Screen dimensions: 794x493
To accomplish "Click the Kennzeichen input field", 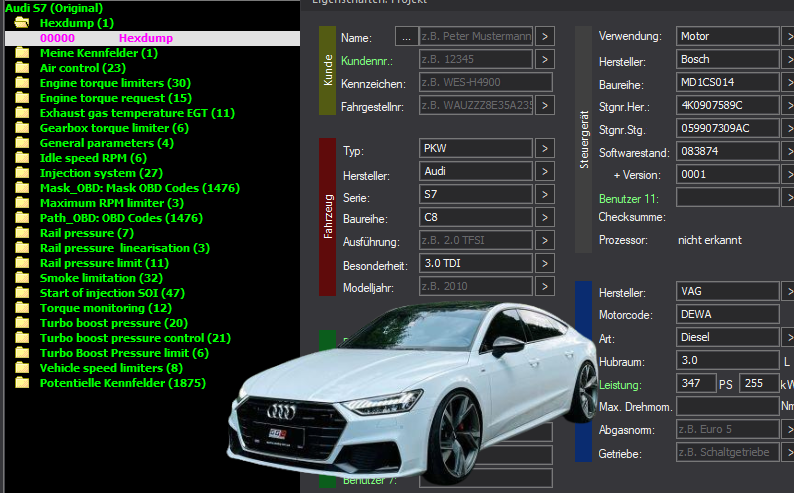I will pyautogui.click(x=486, y=82).
